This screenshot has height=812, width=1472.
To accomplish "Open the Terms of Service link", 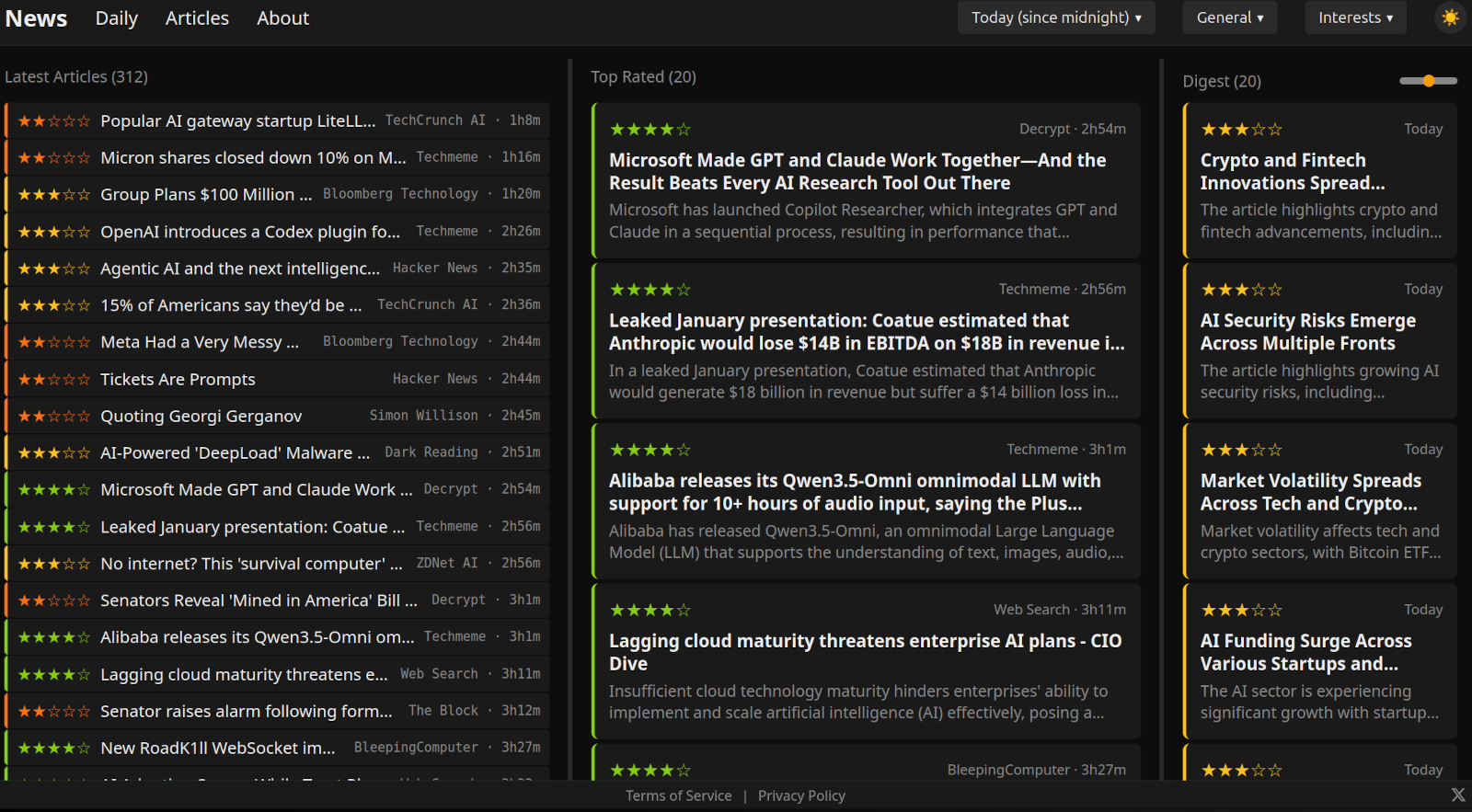I will point(678,795).
